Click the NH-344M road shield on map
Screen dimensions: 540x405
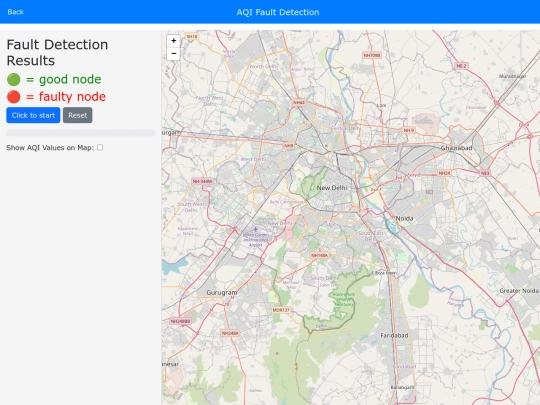point(202,181)
